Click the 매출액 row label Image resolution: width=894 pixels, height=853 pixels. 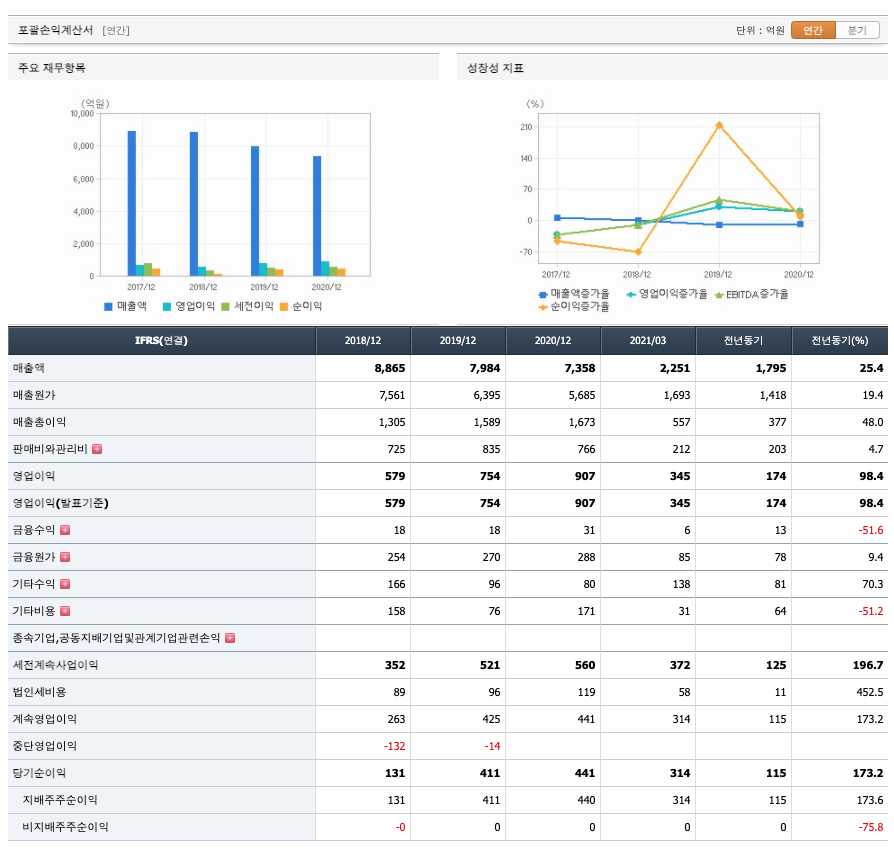(29, 368)
